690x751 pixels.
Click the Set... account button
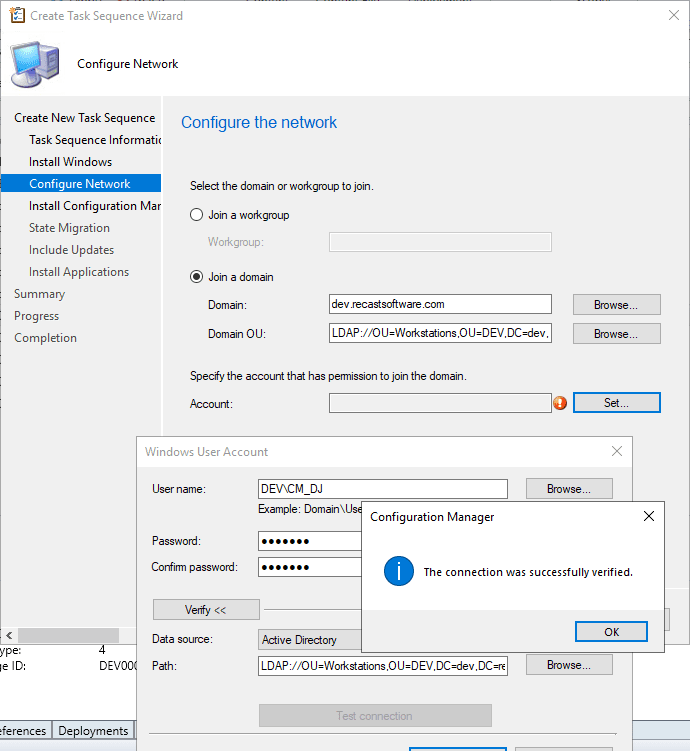pos(616,403)
